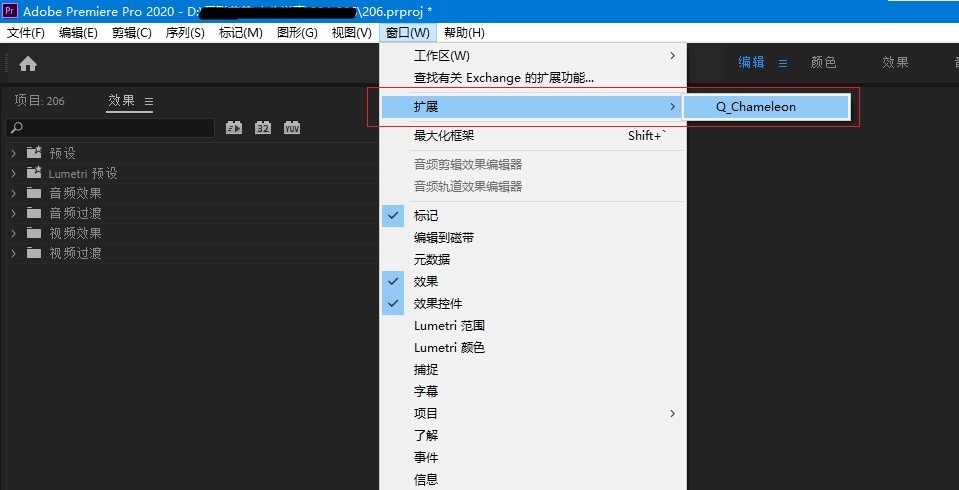Open the 效果 panel hamburger menu
Screen dimensions: 959x490
pos(149,102)
